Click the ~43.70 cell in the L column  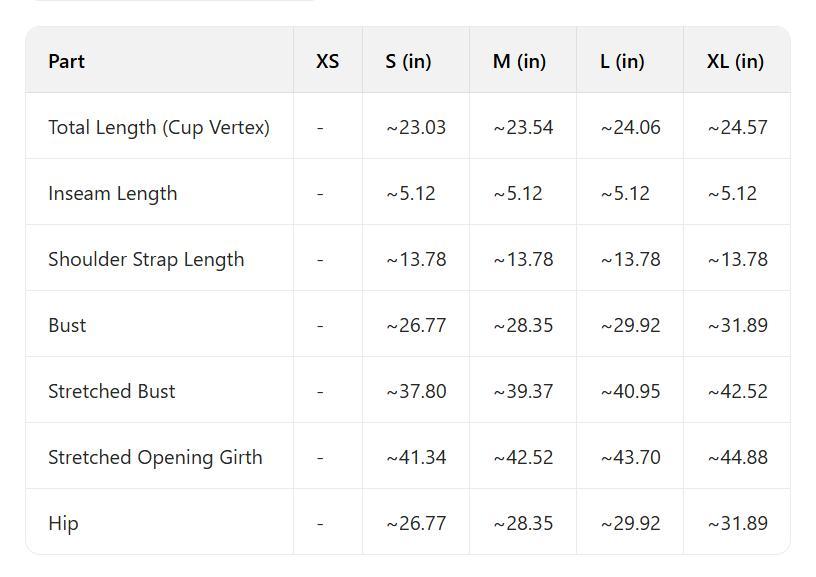[x=630, y=457]
